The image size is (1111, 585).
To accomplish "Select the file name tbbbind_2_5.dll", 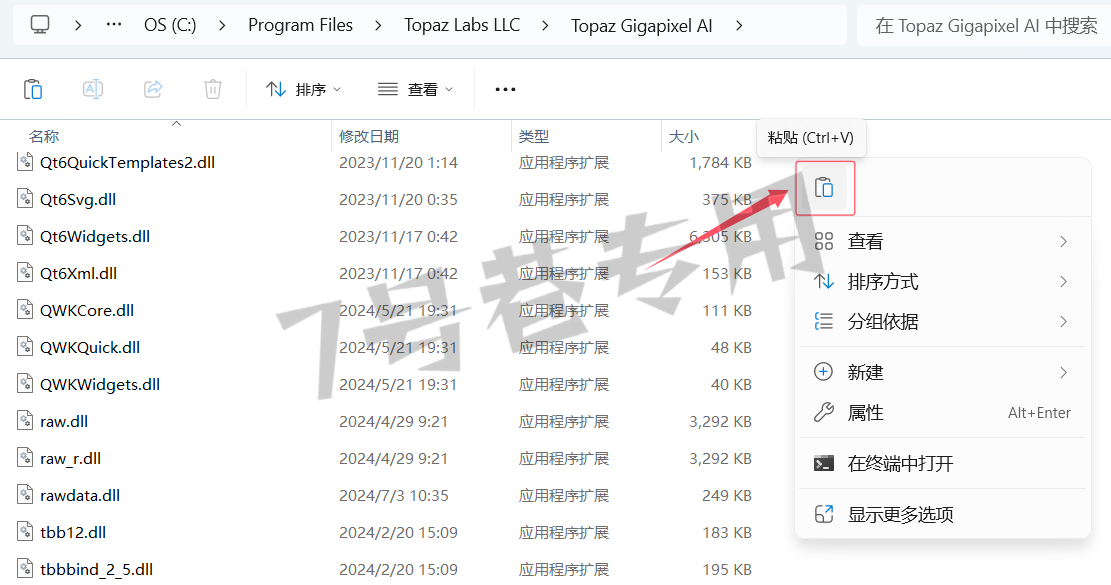I will tap(96, 569).
